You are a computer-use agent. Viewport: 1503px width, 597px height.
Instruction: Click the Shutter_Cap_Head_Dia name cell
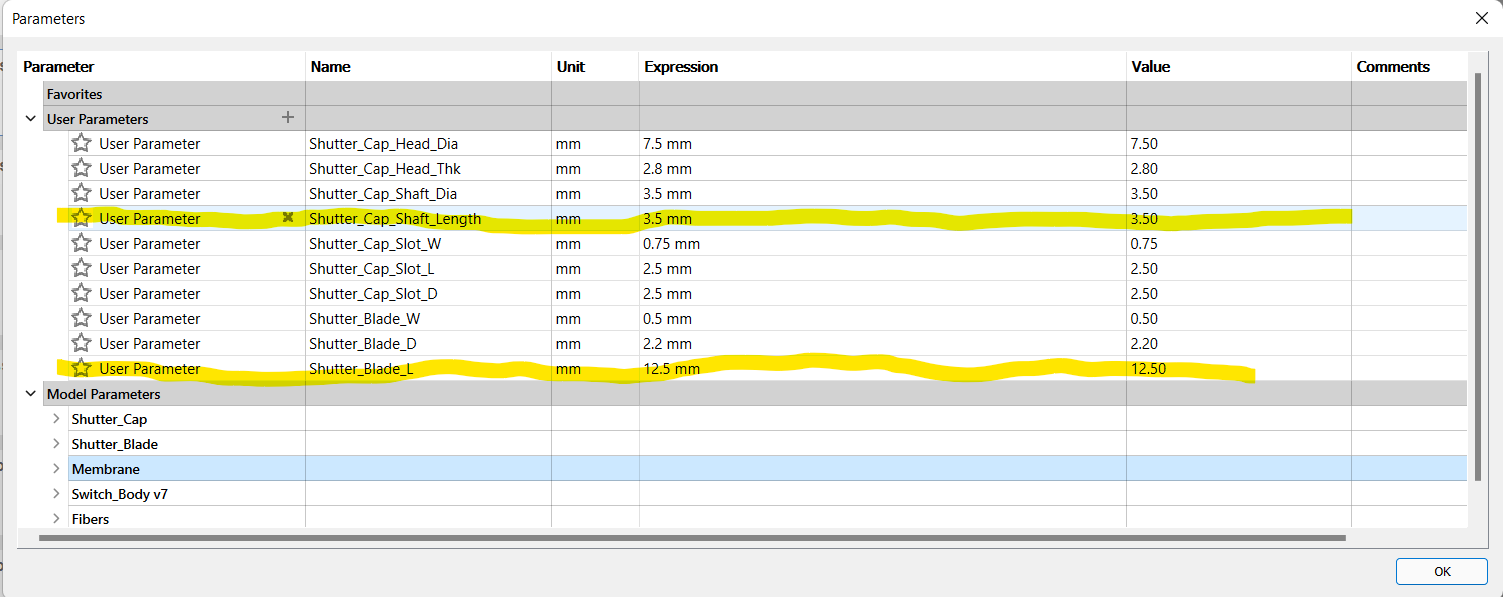coord(428,143)
